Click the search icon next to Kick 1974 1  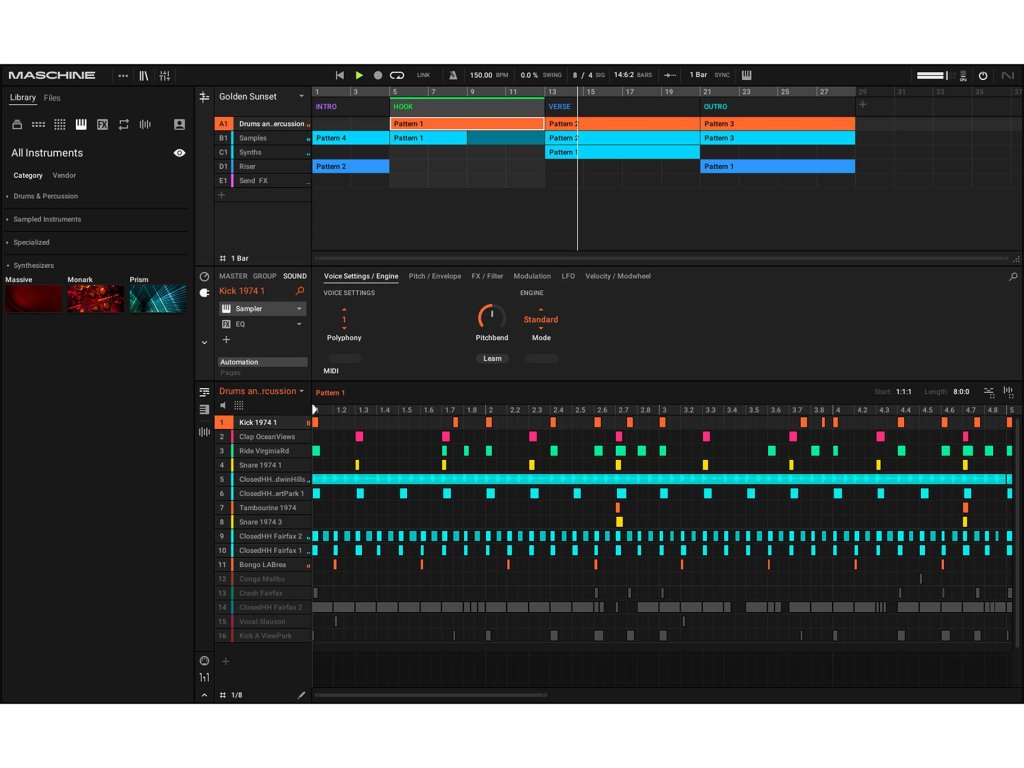pos(300,291)
